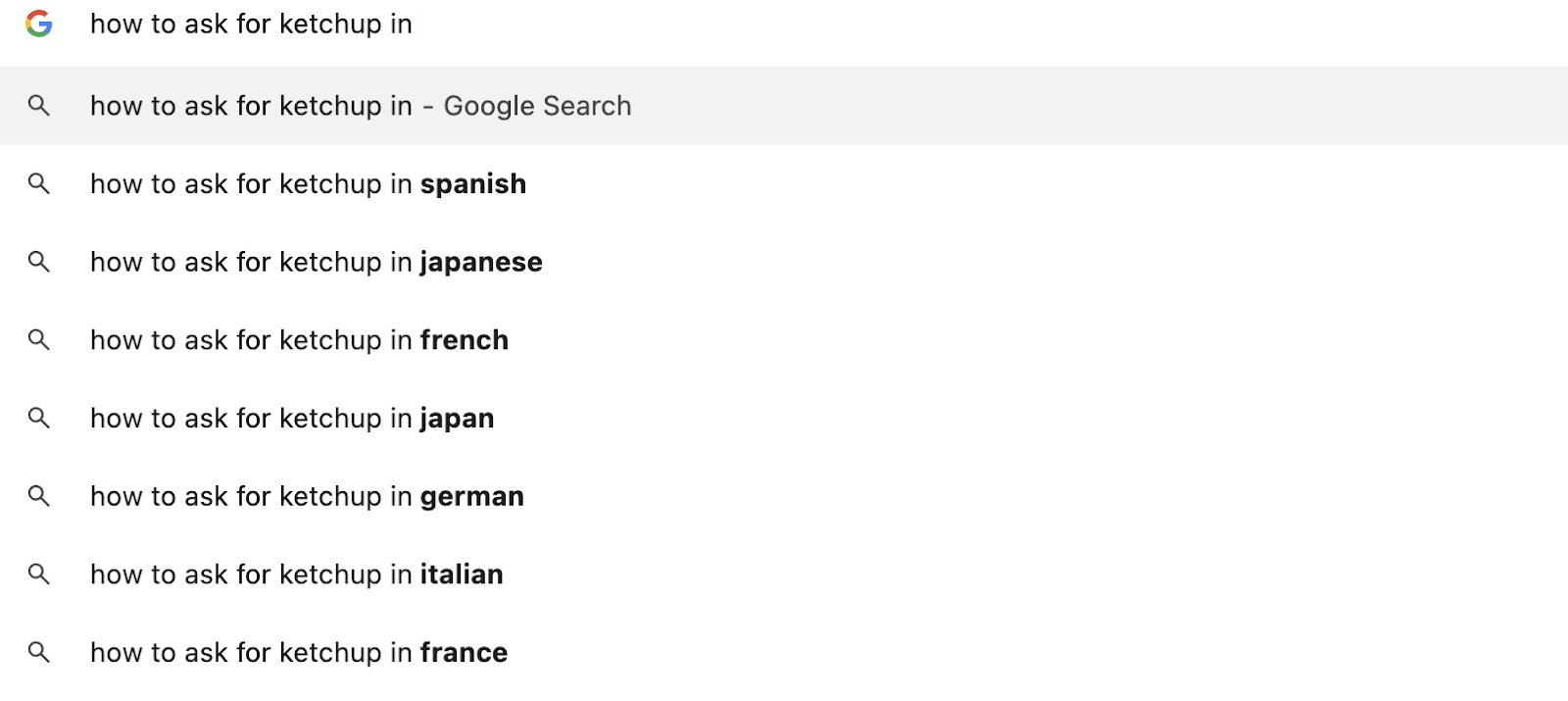Pick the "ketchup in japanese" suggestion
Screen dimensions: 1568x701
[x=316, y=263]
